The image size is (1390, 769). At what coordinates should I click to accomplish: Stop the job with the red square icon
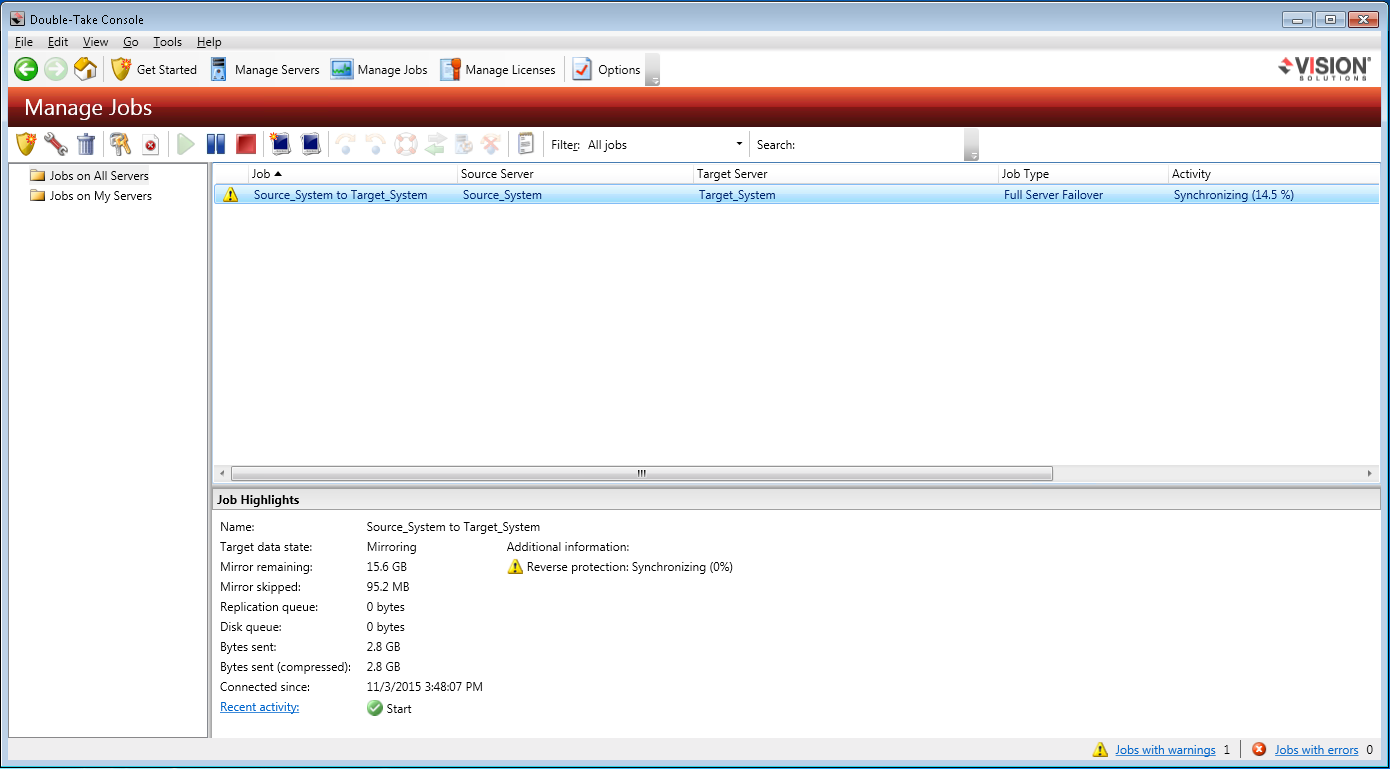click(246, 145)
